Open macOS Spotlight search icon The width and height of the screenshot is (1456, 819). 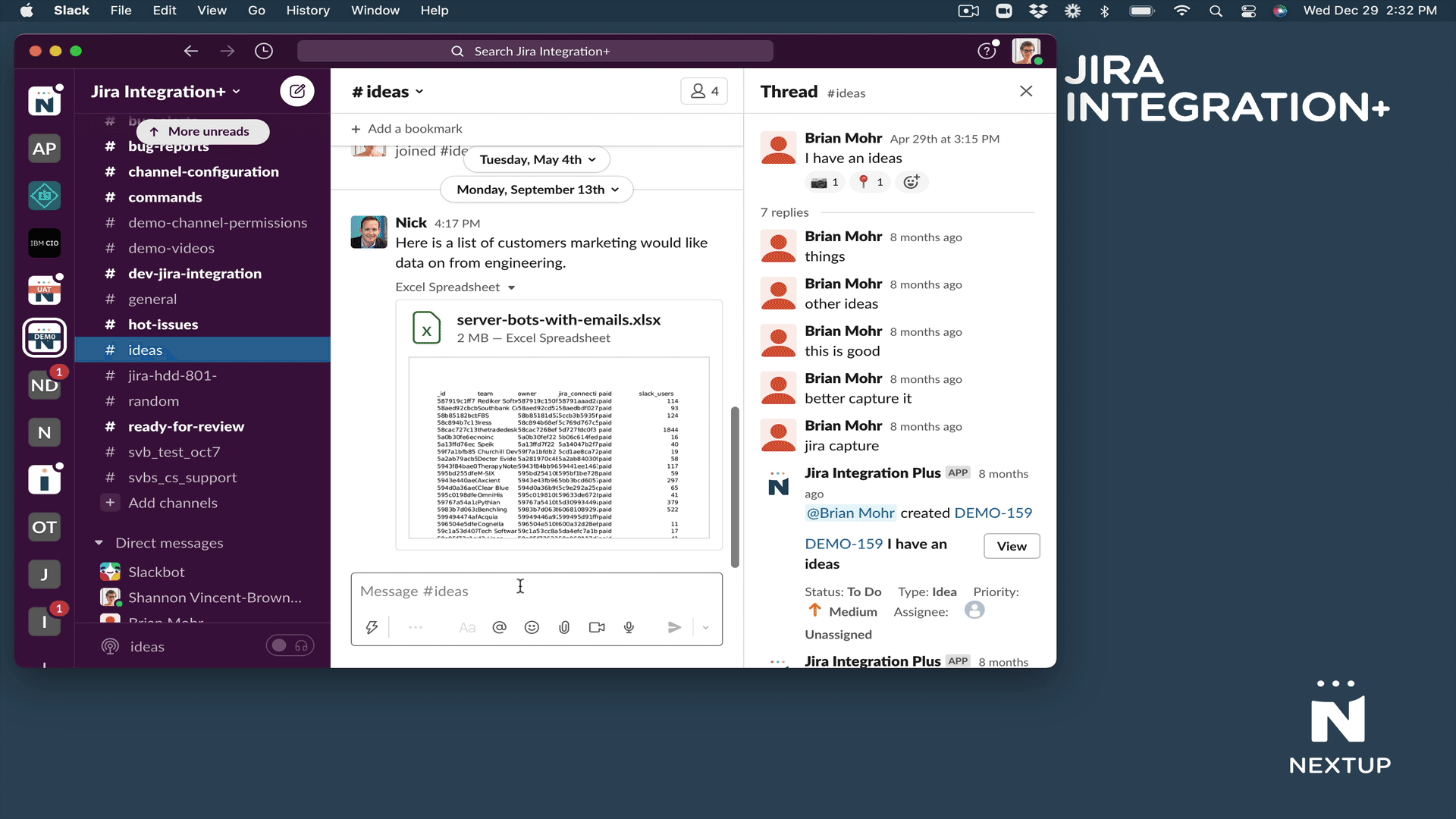[1216, 11]
